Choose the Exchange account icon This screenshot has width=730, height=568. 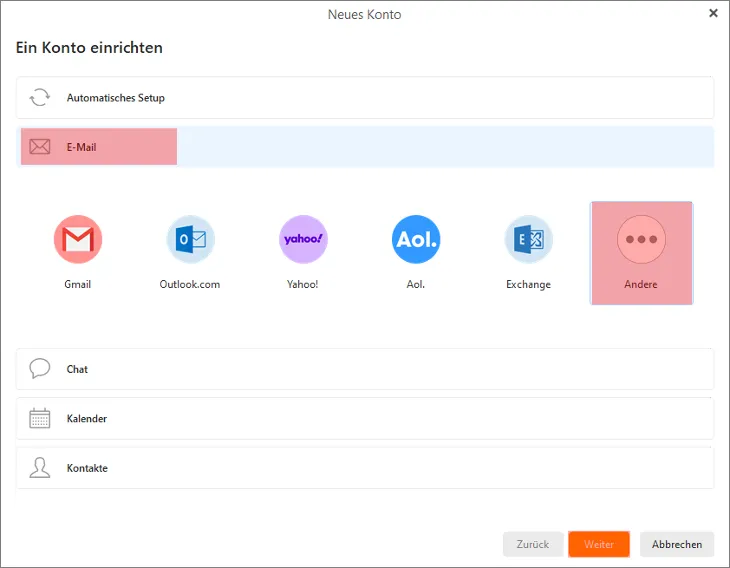(x=529, y=239)
